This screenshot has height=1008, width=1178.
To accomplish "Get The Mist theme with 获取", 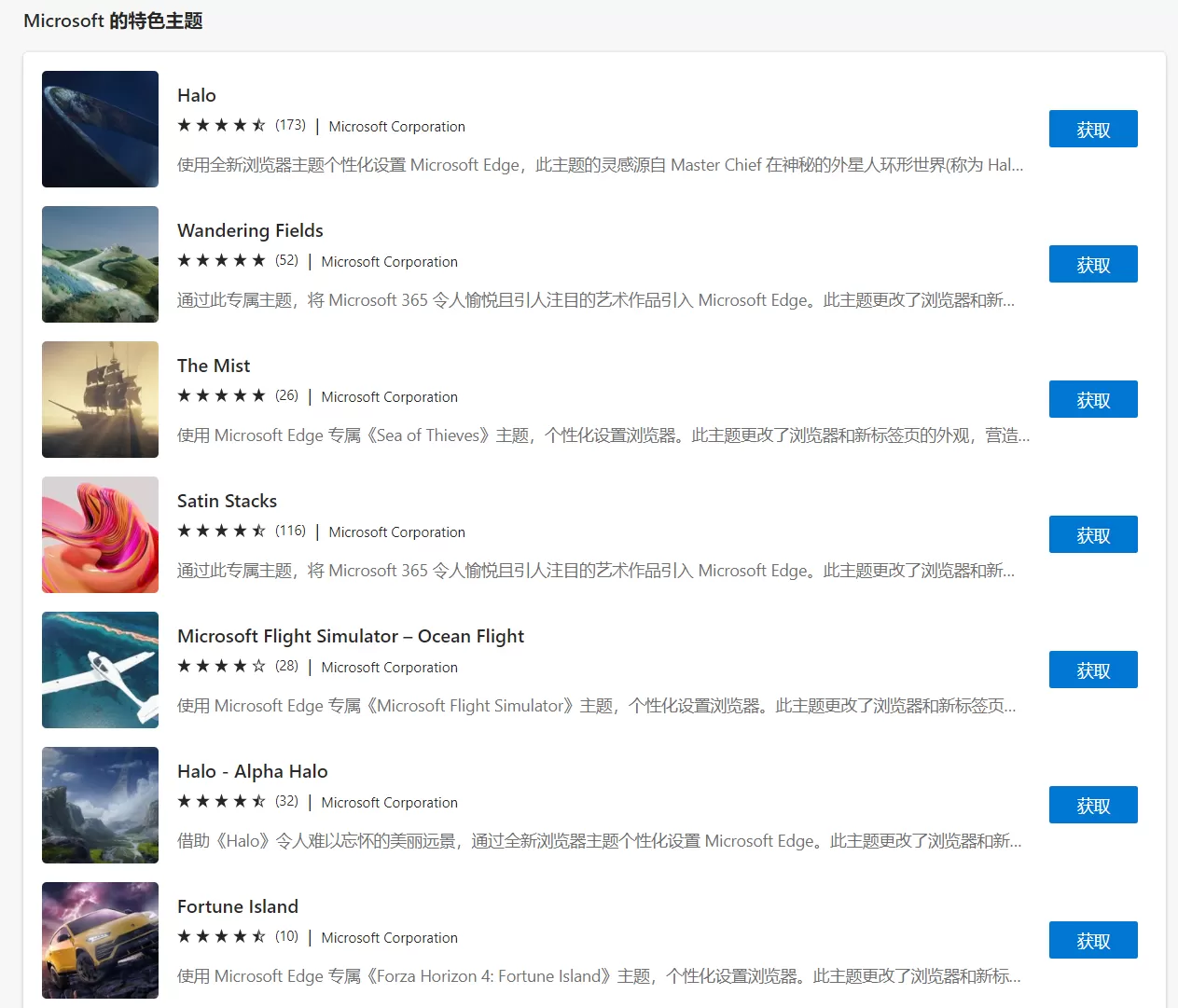I will 1093,399.
